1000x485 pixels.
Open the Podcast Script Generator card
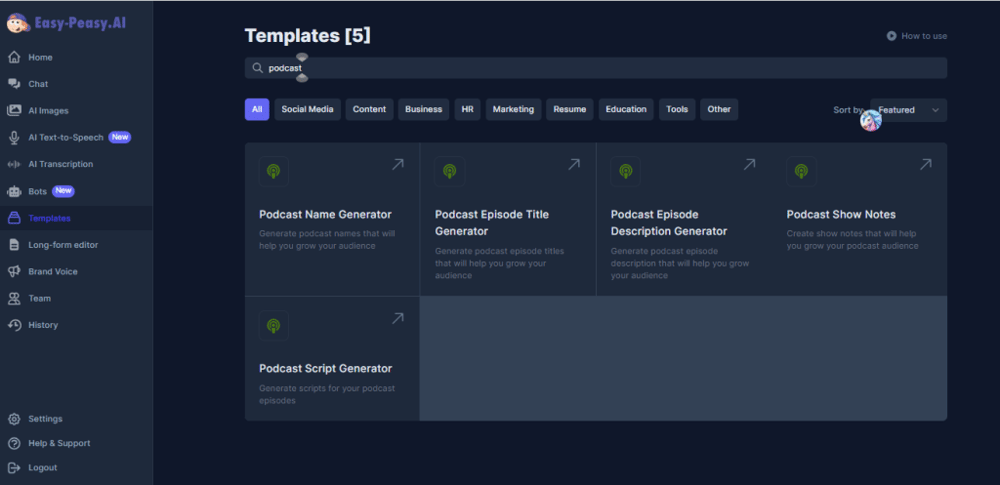pyautogui.click(x=332, y=358)
